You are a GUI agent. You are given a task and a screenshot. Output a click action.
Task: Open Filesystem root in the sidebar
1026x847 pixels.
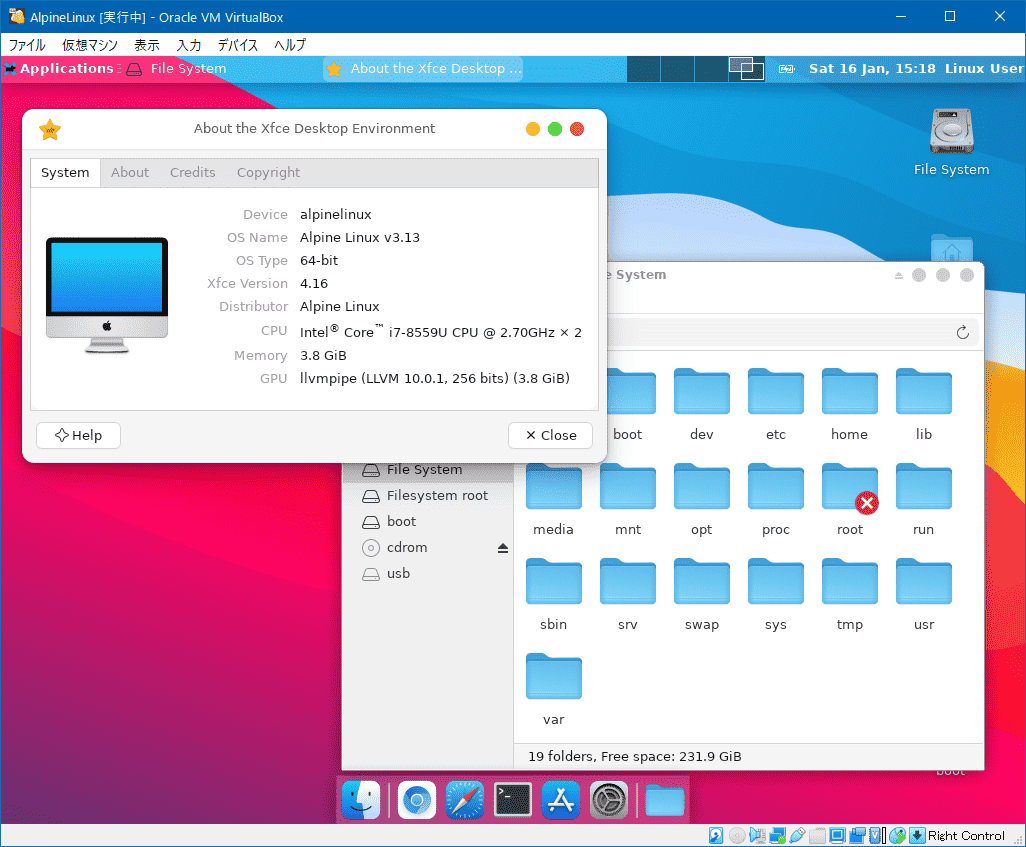(428, 496)
